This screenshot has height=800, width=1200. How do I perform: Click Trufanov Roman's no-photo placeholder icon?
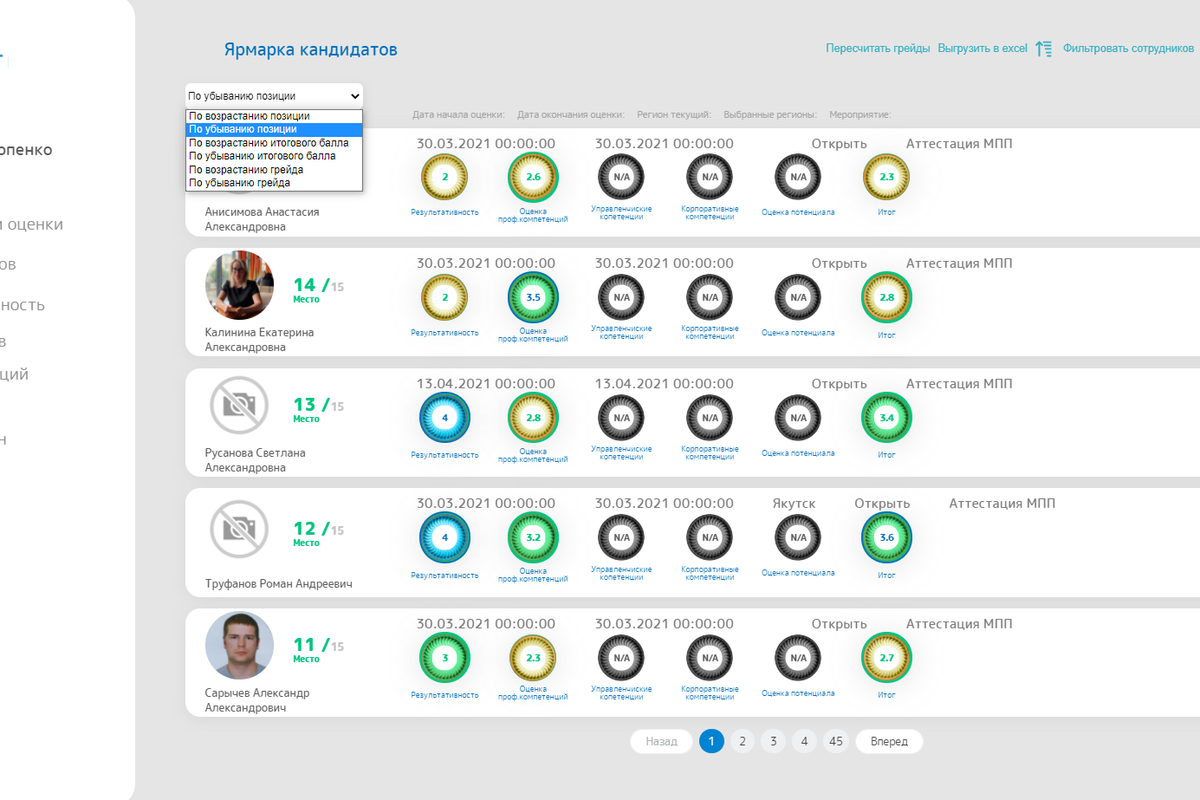click(x=239, y=529)
